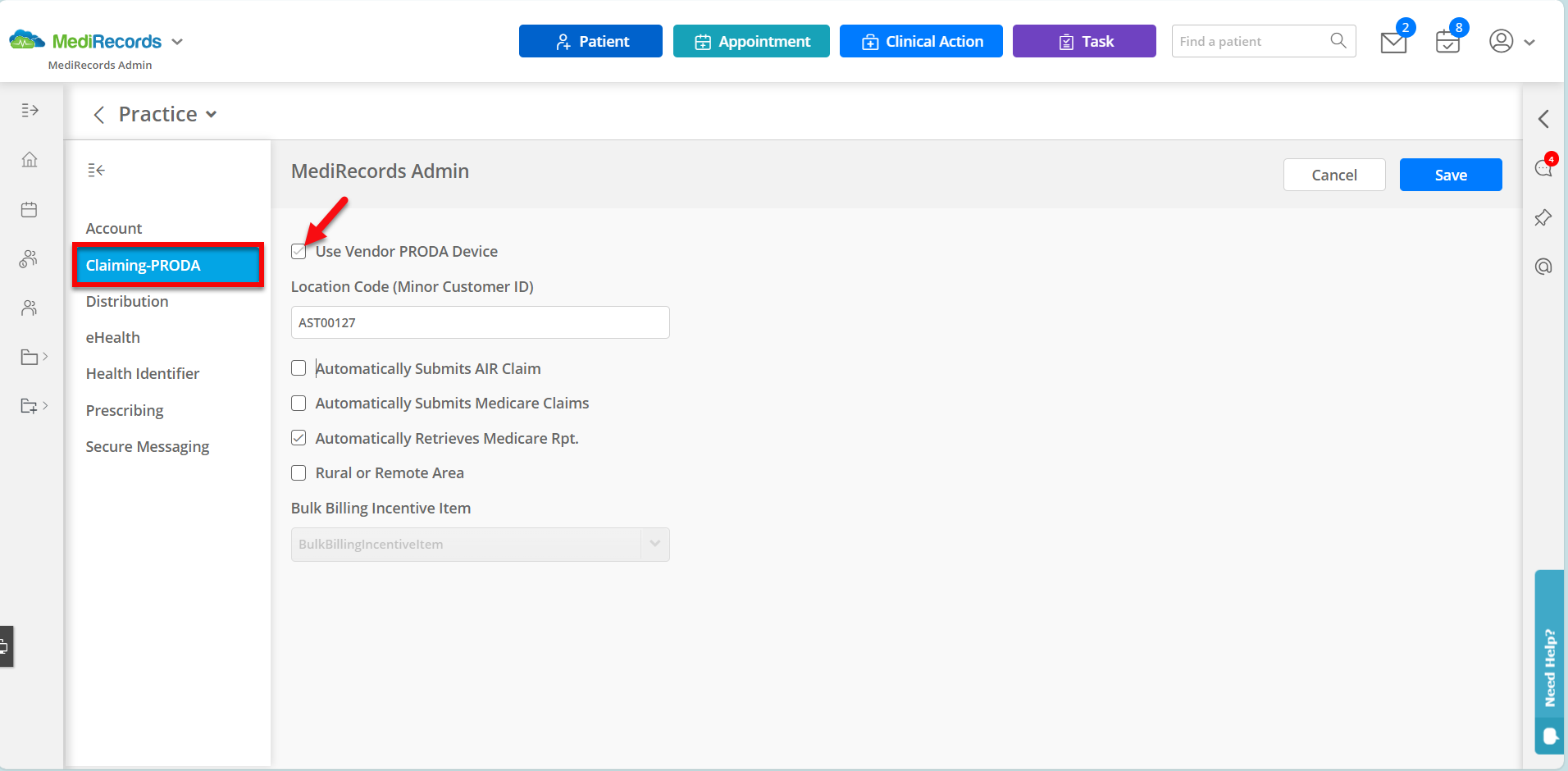
Task: Toggle Use Vendor PRODA Device checkbox
Action: pos(299,252)
